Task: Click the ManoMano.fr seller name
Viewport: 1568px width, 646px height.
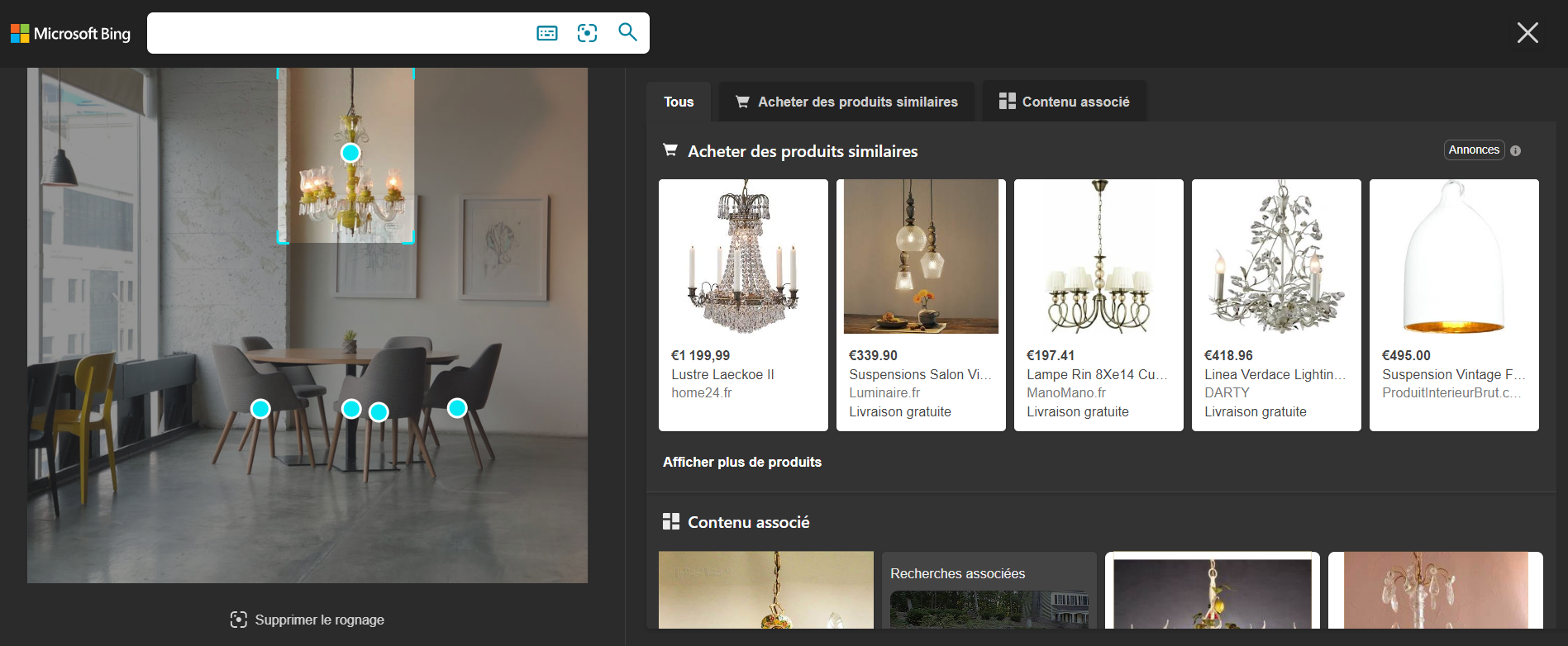Action: click(1066, 393)
